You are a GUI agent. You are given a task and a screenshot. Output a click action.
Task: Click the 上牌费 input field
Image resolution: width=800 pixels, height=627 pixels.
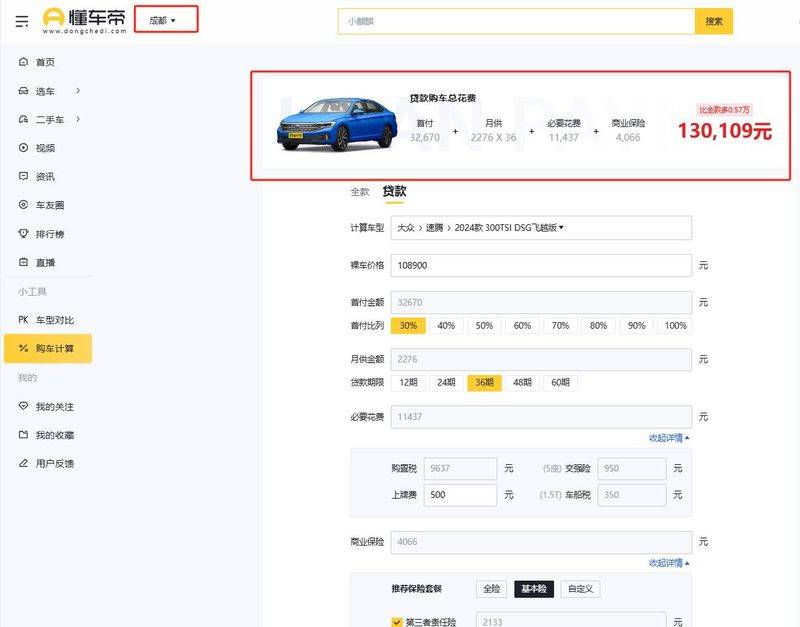pos(460,495)
